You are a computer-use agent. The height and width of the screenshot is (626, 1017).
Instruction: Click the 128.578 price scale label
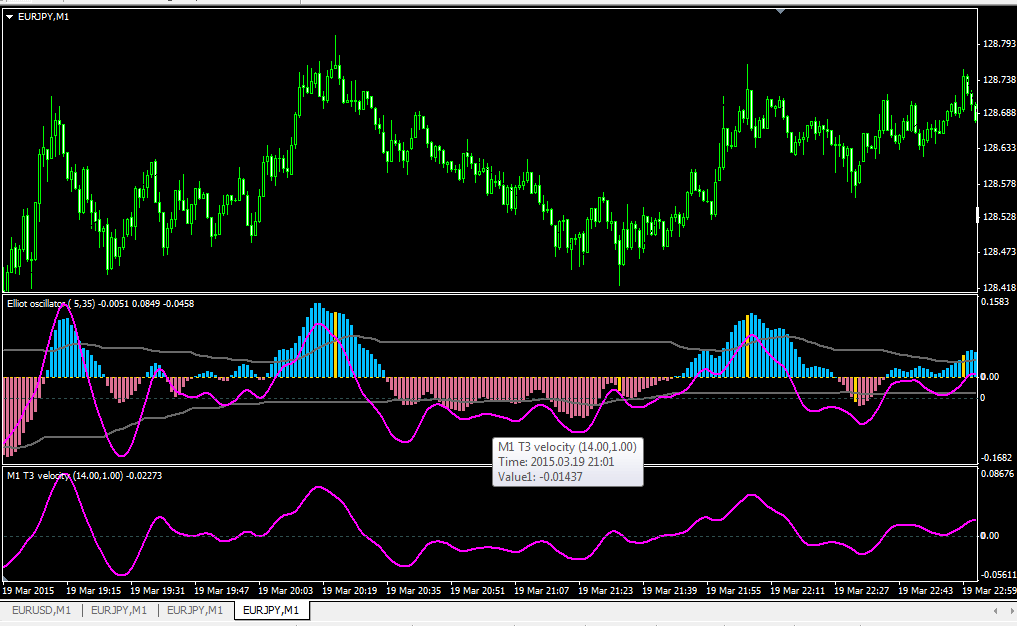999,184
